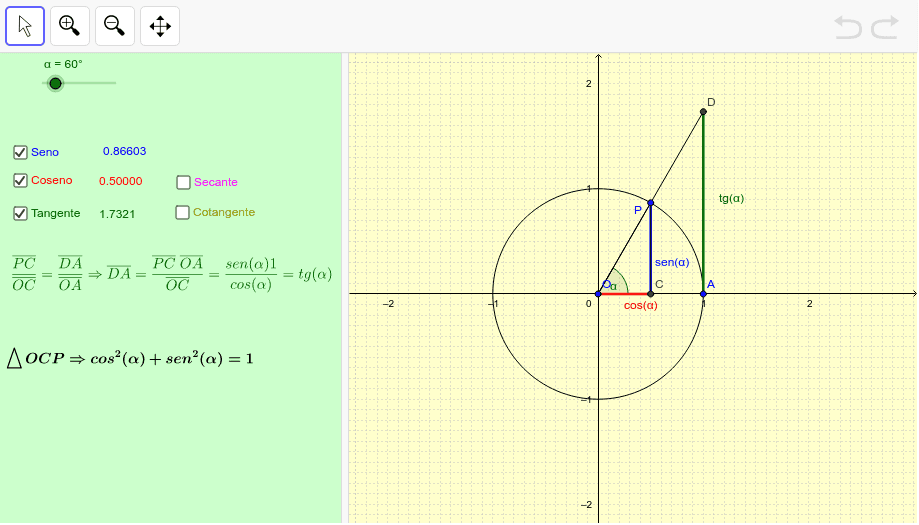Viewport: 919px width, 525px height.
Task: Click point P on the unit circle
Action: click(x=651, y=203)
